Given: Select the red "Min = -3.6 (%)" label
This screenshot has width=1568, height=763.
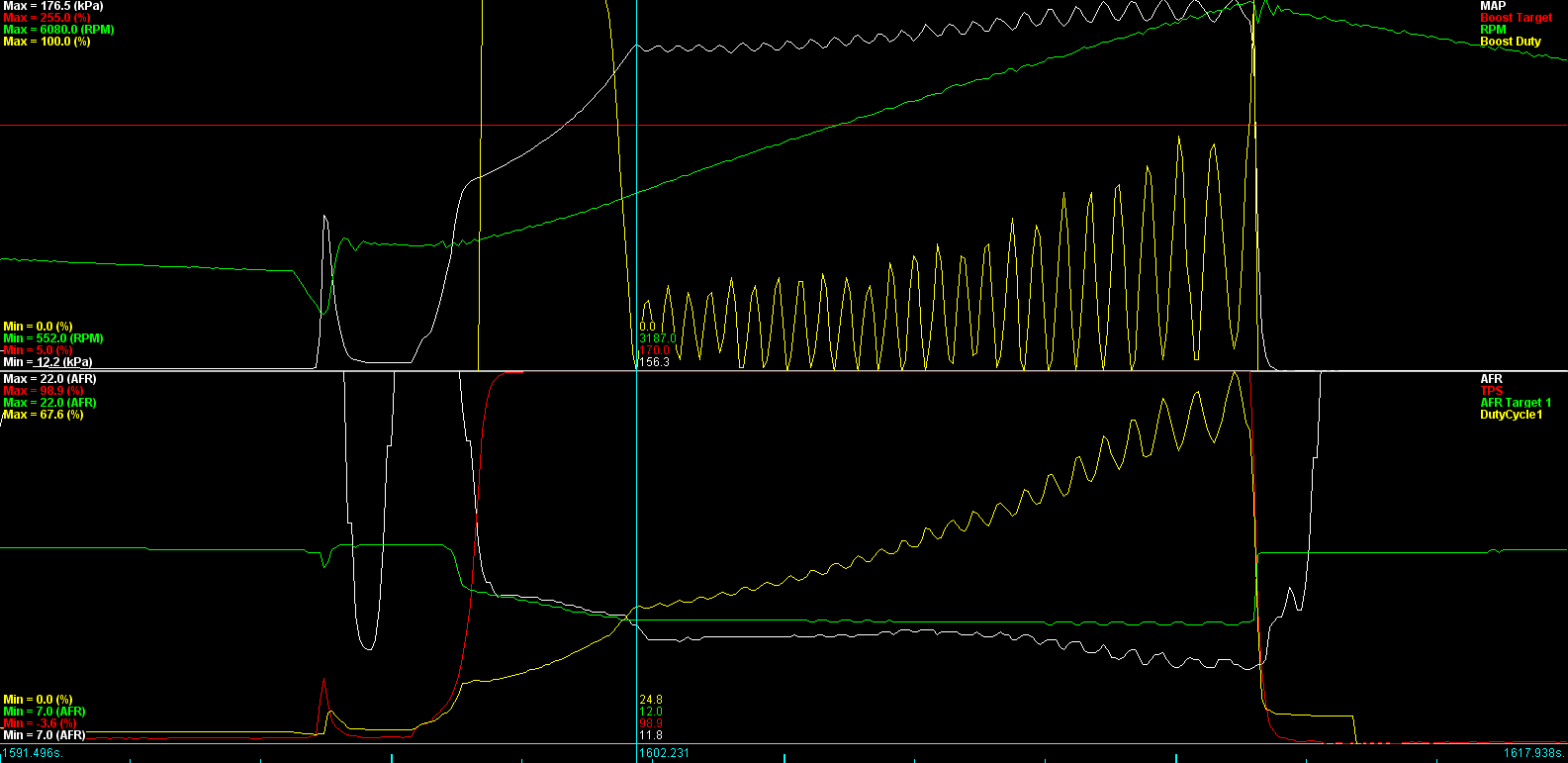Looking at the screenshot, I should pos(40,723).
